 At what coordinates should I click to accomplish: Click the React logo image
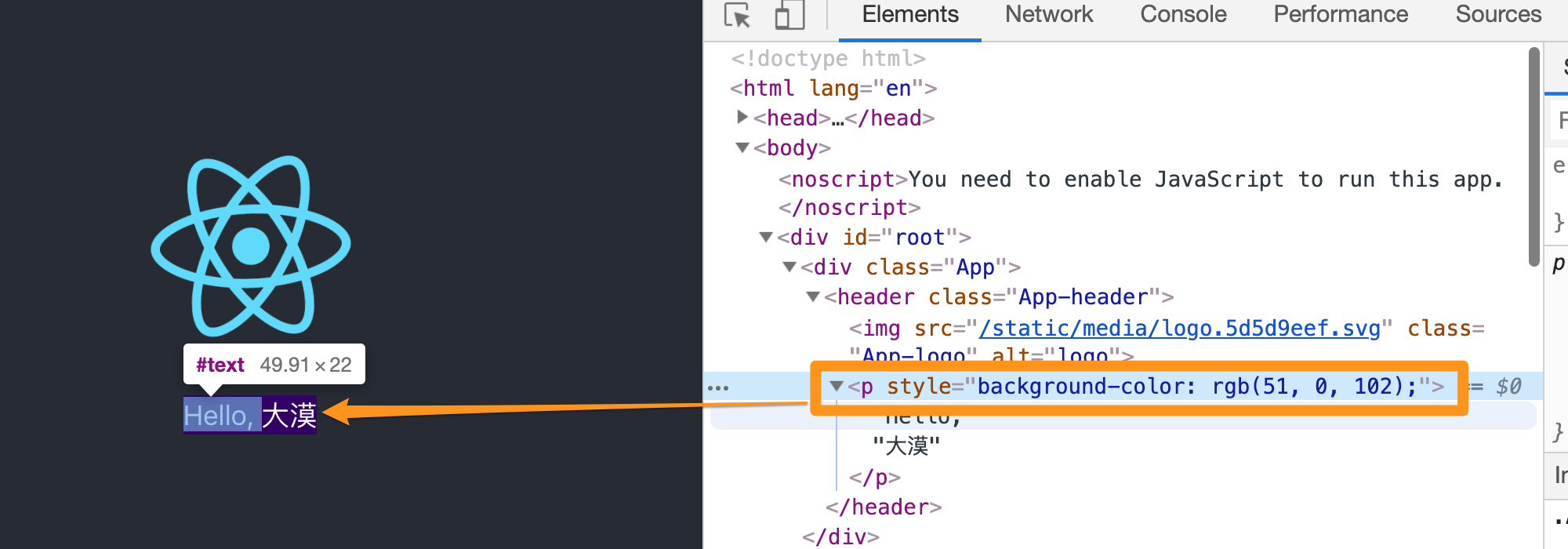pos(251,245)
